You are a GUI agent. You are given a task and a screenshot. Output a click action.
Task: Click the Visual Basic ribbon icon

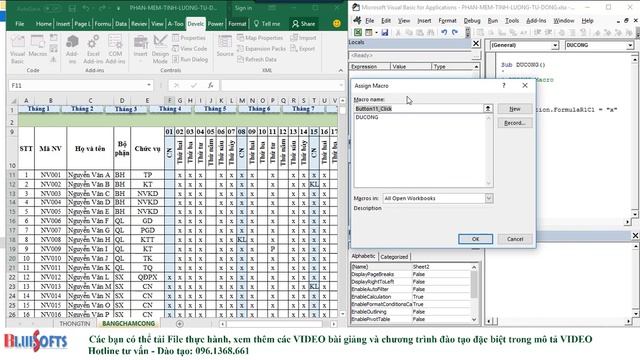coord(17,49)
